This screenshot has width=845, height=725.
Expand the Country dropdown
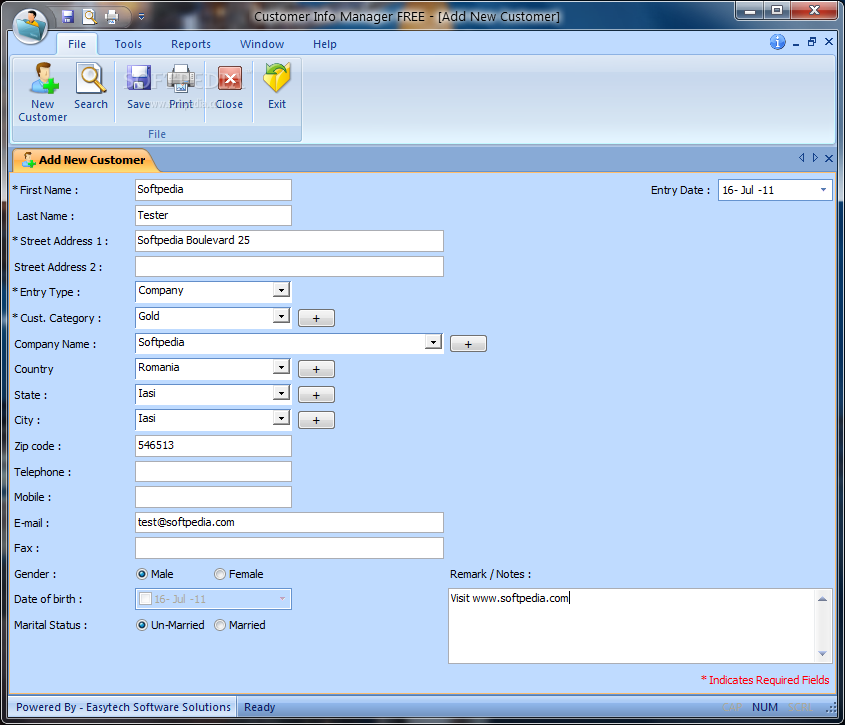coord(281,367)
